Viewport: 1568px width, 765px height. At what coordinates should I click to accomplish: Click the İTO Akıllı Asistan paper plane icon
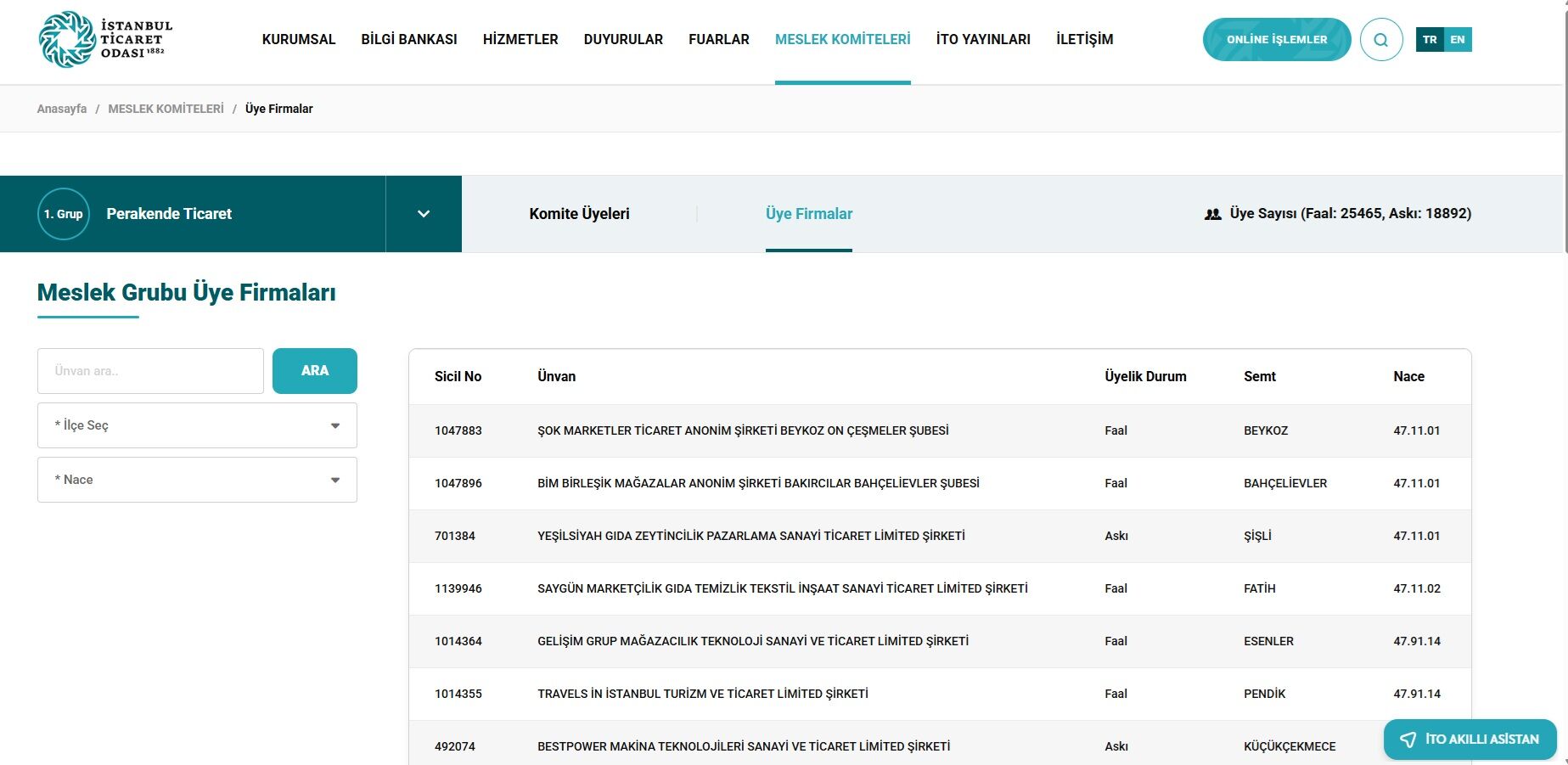point(1408,740)
